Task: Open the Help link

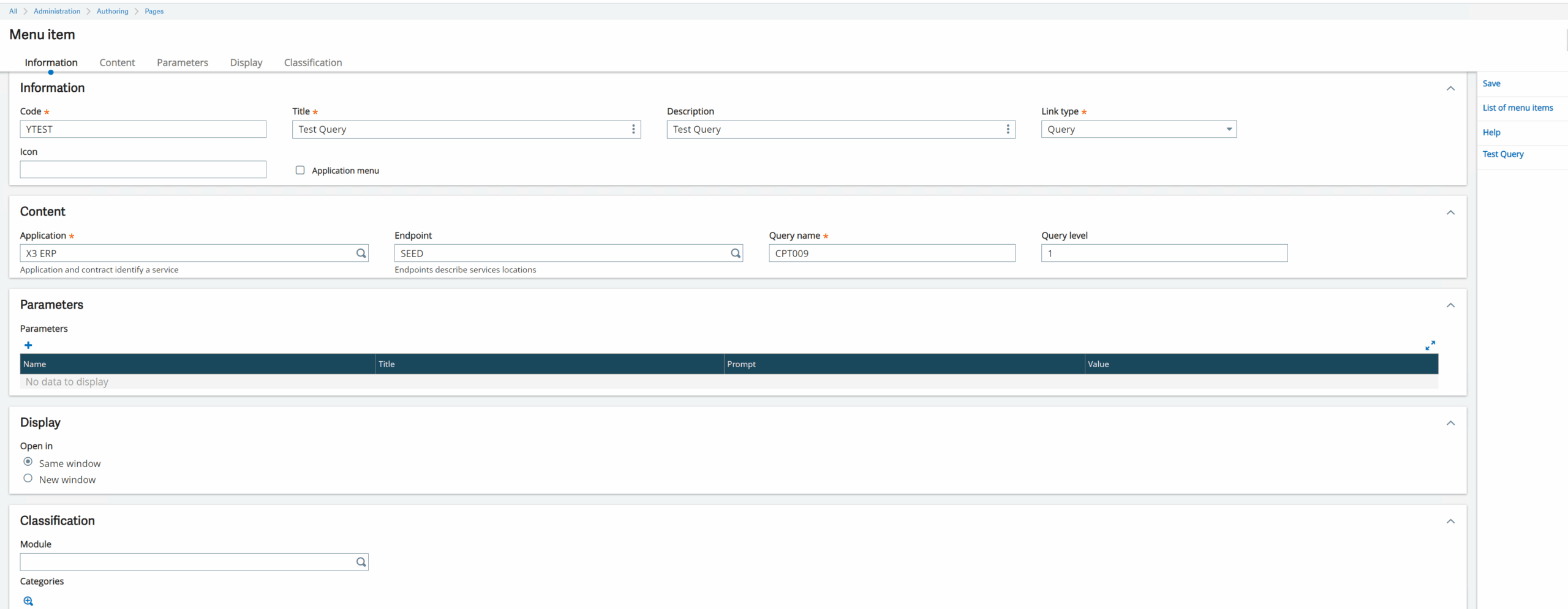Action: click(x=1491, y=132)
